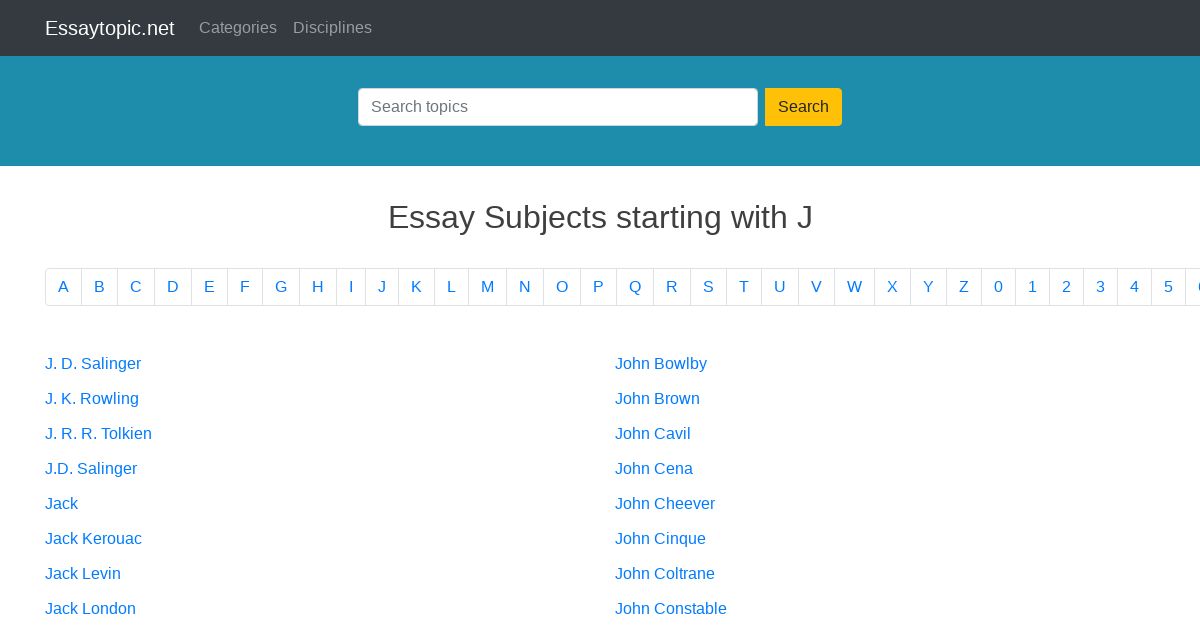Open the Essaytopic.net home link

pos(109,28)
